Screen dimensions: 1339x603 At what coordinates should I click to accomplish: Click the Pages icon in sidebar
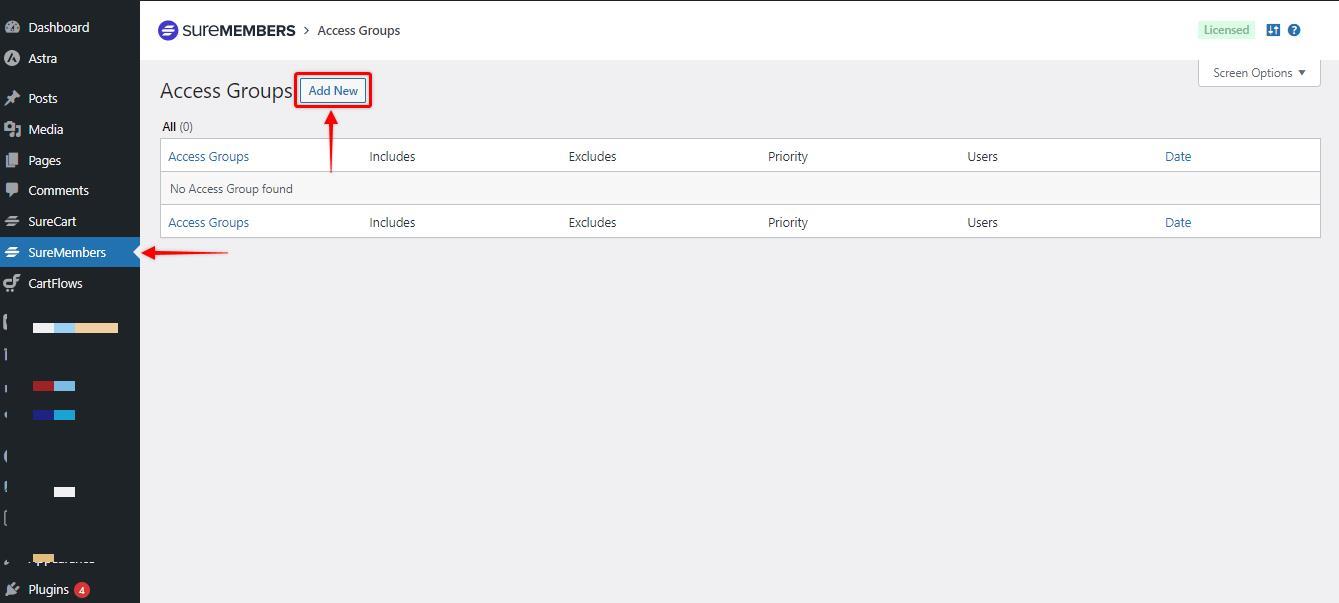12,160
